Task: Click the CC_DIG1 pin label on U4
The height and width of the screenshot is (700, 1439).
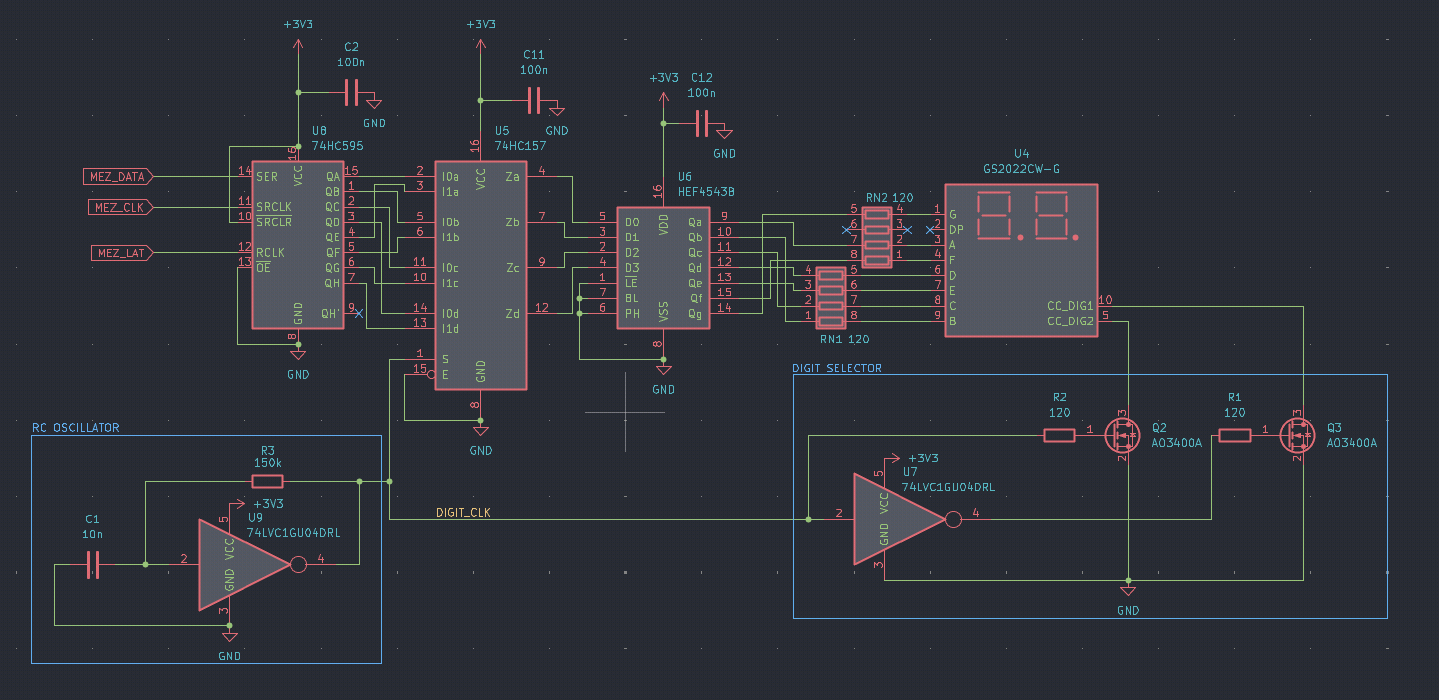Action: coord(1070,306)
